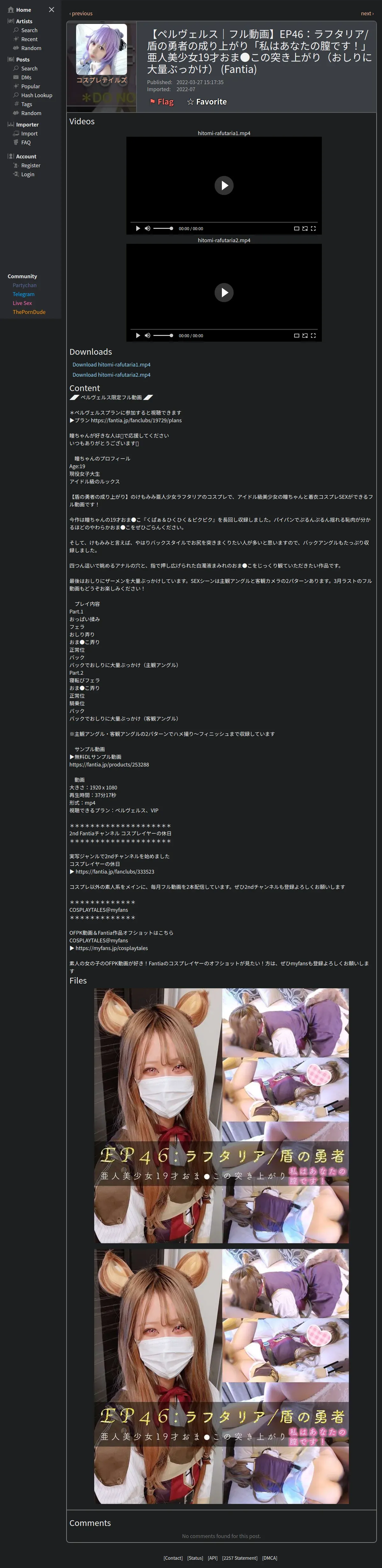
Task: Mark post with the Favorite star
Action: [207, 102]
